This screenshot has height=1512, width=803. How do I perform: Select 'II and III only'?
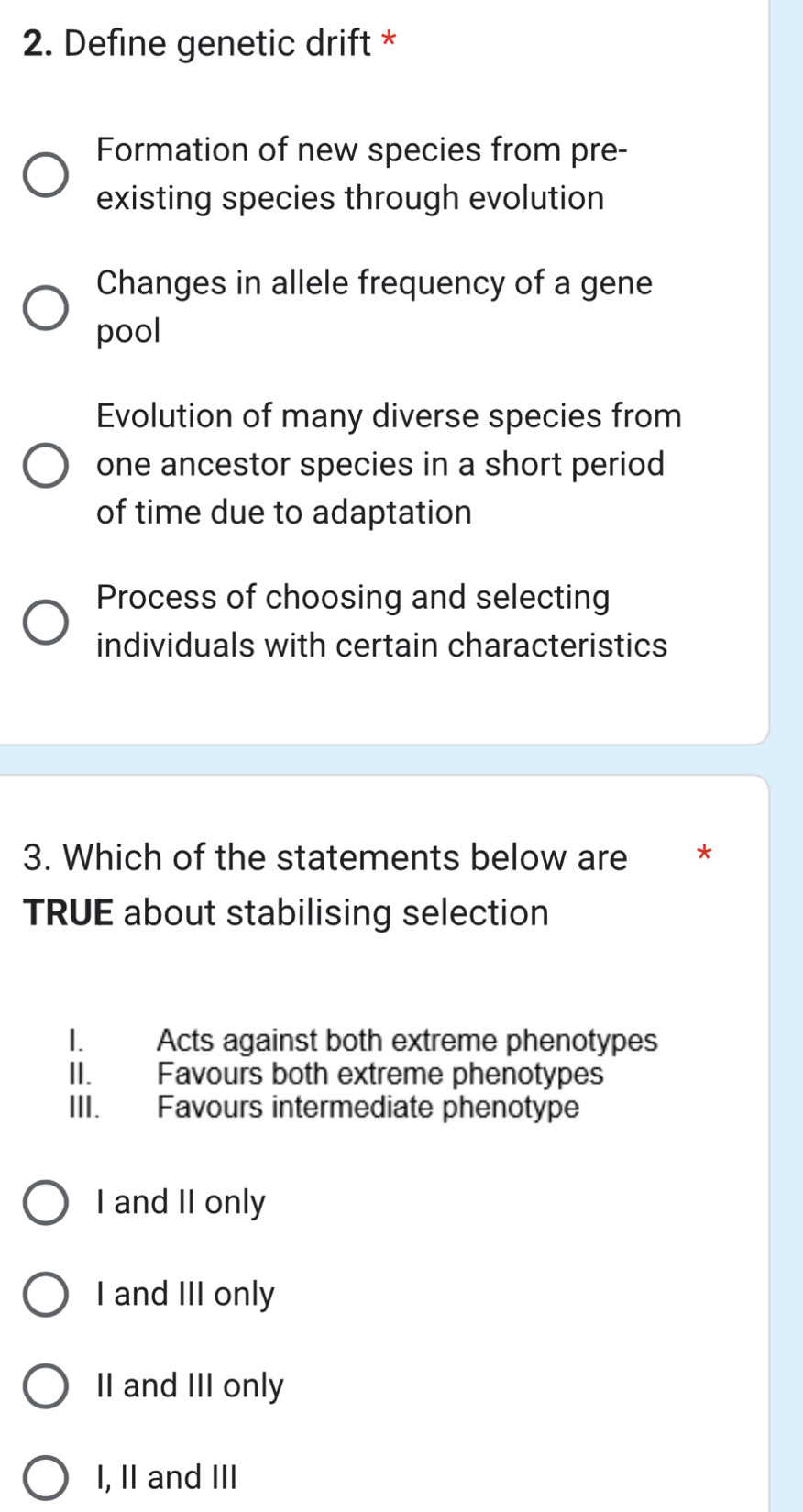46,1385
